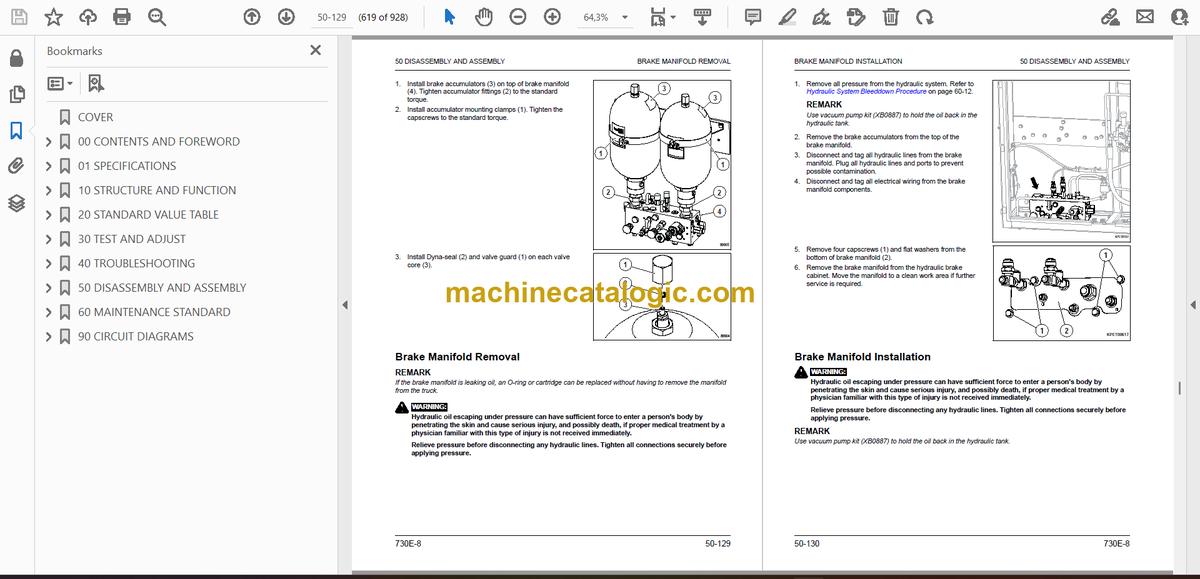Jump to 30 TEST AND ADJUST bookmark
1200x579 pixels.
tap(132, 239)
